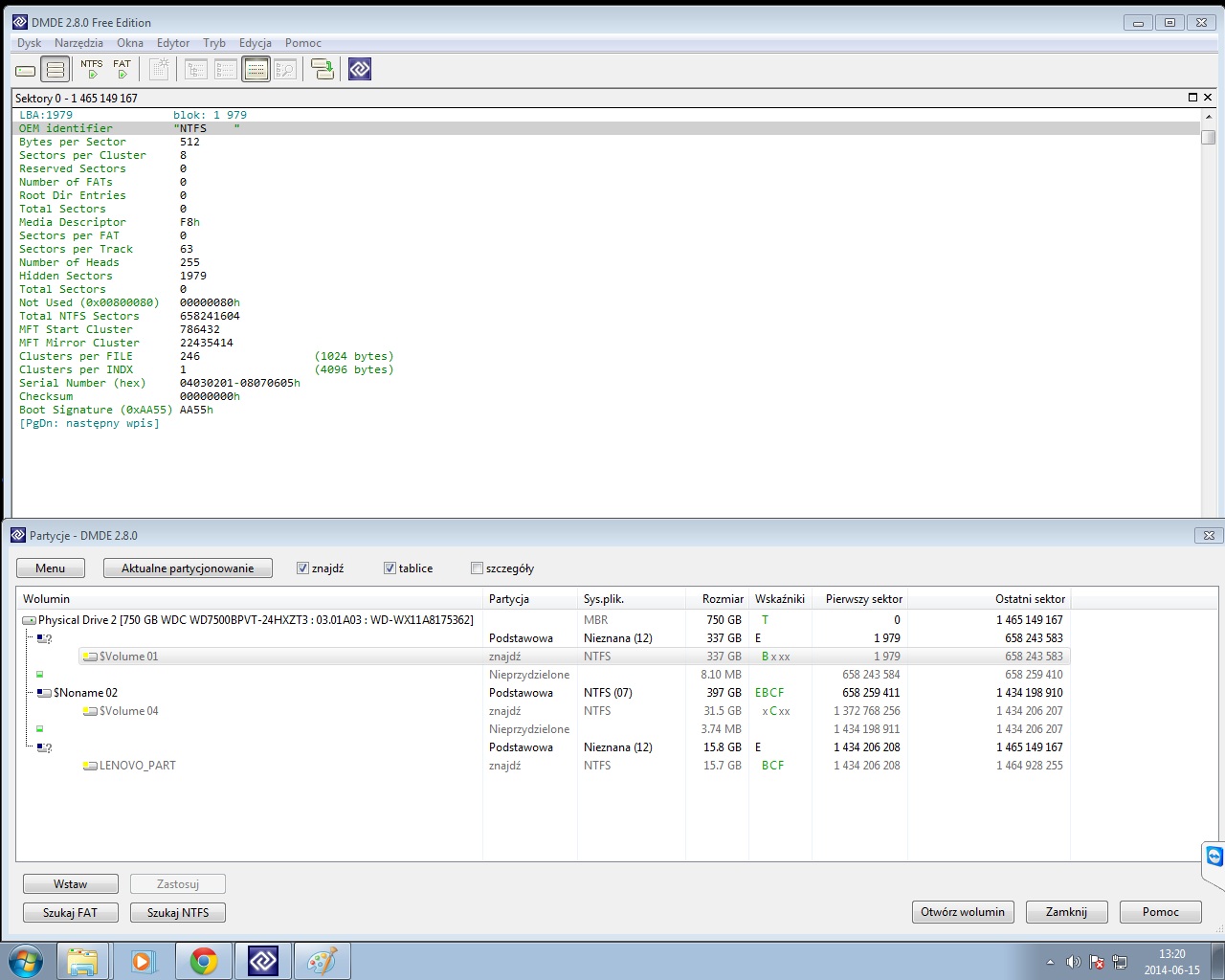Screen dimensions: 1225x980
Task: Open the Edytor menu
Action: tap(173, 43)
